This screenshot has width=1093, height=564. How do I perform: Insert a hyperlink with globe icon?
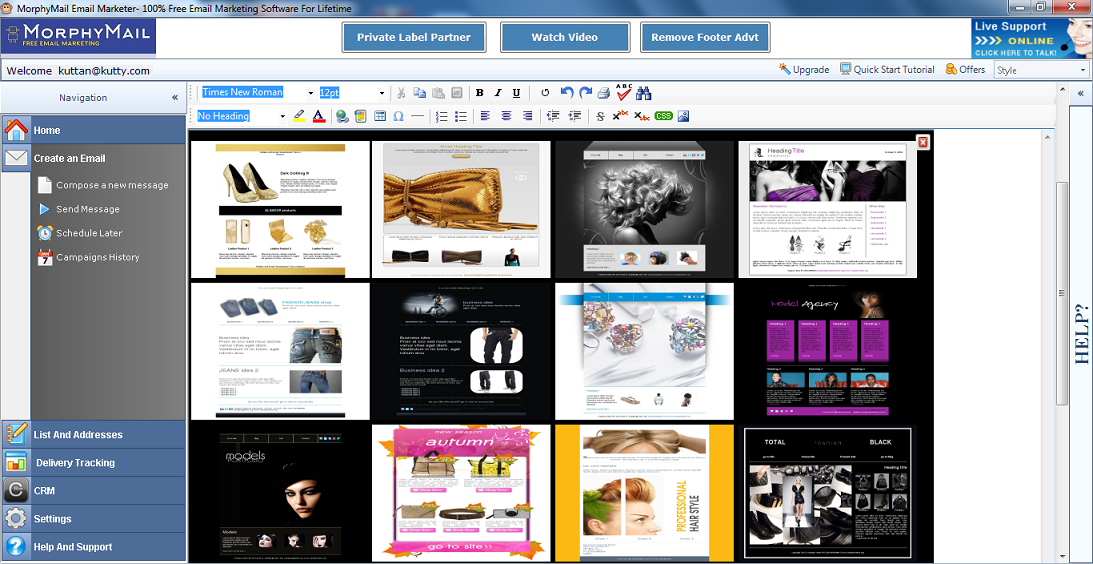point(342,116)
